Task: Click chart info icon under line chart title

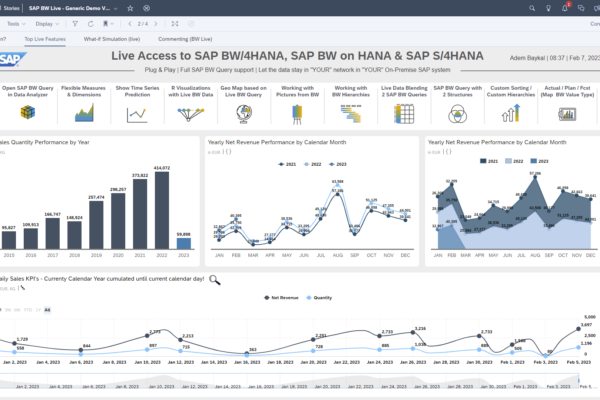Action: click(x=228, y=152)
